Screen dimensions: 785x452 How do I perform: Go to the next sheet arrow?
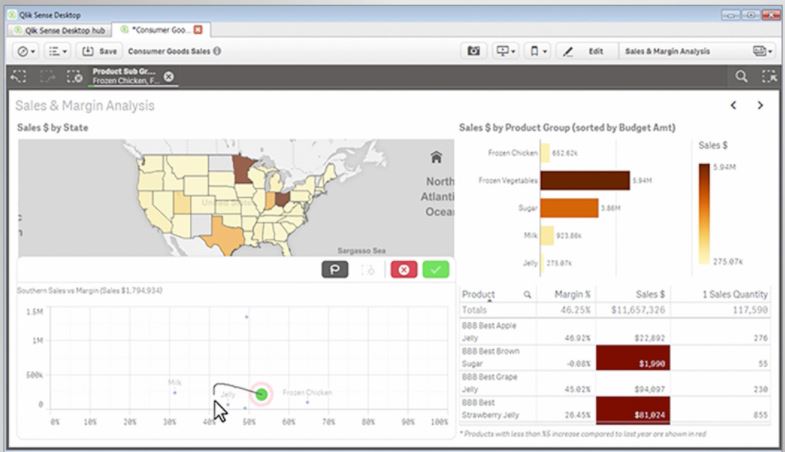[760, 105]
